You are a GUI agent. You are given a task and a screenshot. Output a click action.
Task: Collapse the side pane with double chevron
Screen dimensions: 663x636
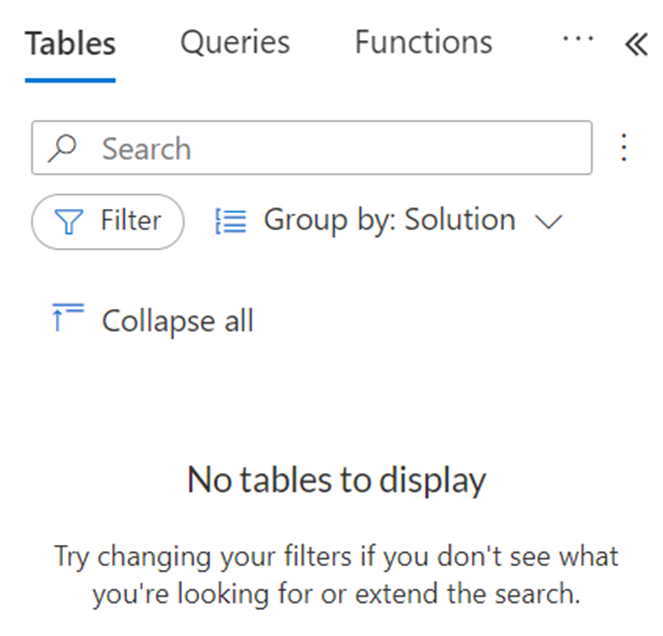point(636,44)
